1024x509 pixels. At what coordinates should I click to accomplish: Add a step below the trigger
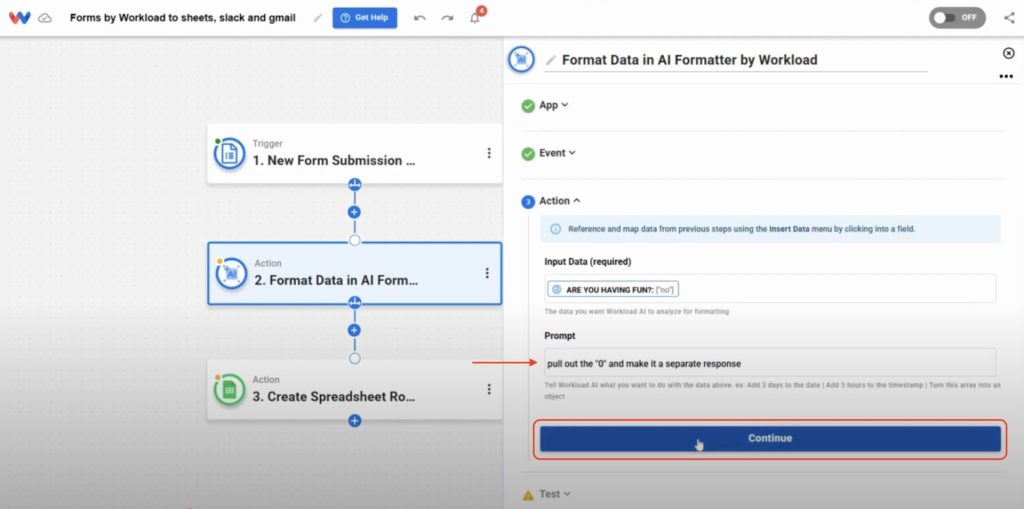(x=355, y=212)
